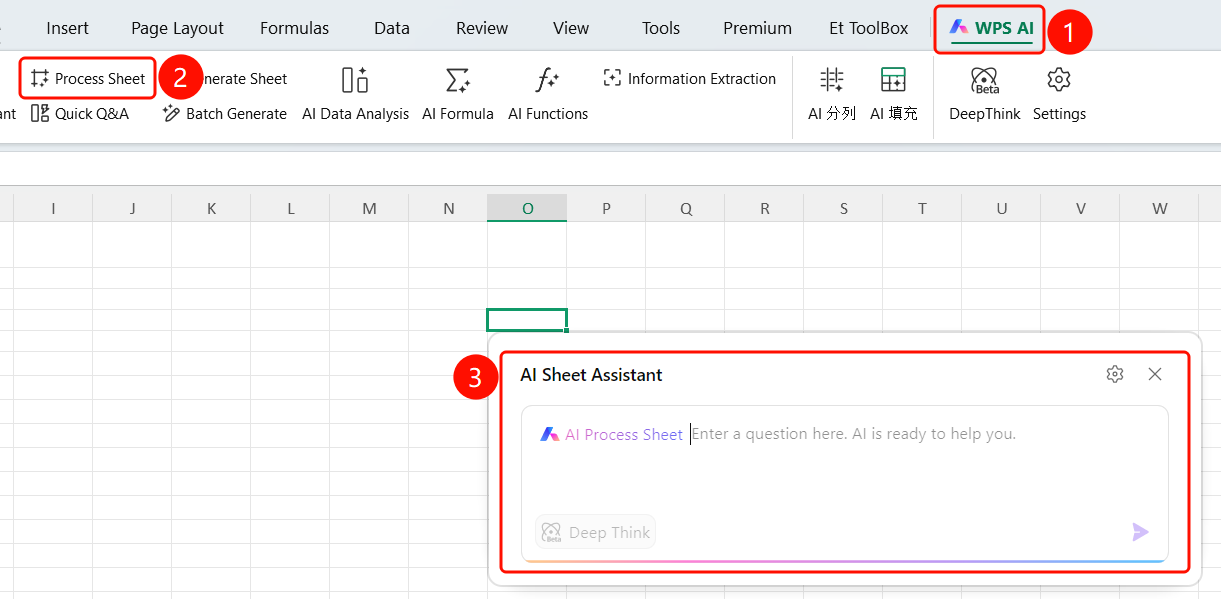Screen dimensions: 1221x599
Task: Open AI Sheet Assistant settings gear
Action: point(1115,374)
